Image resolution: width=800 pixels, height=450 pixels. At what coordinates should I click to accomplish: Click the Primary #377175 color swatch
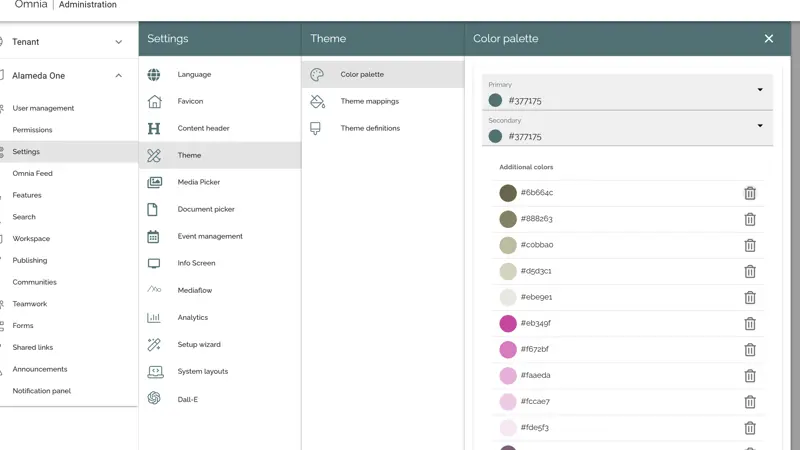(x=495, y=101)
